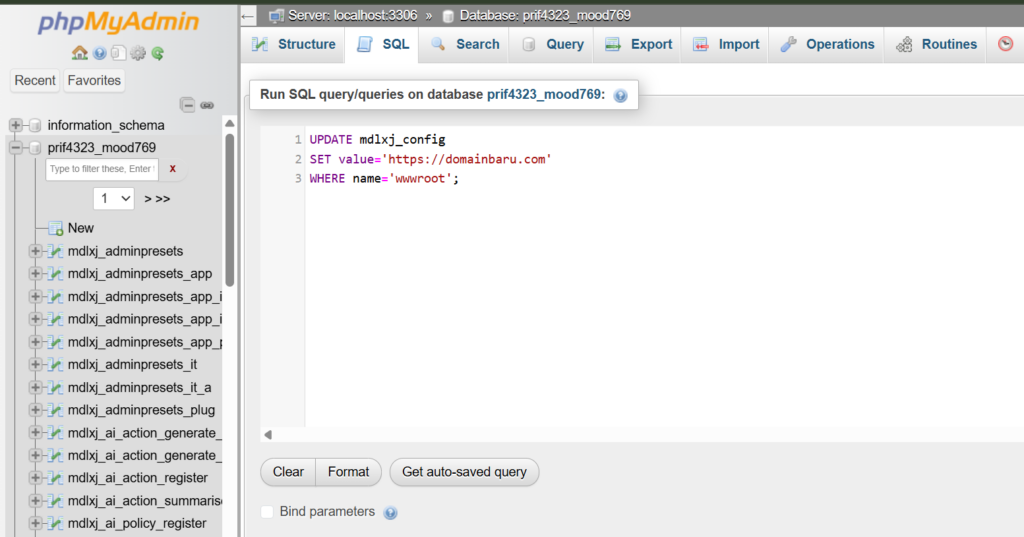This screenshot has width=1024, height=537.
Task: Click Get auto-saved query button
Action: tap(464, 472)
